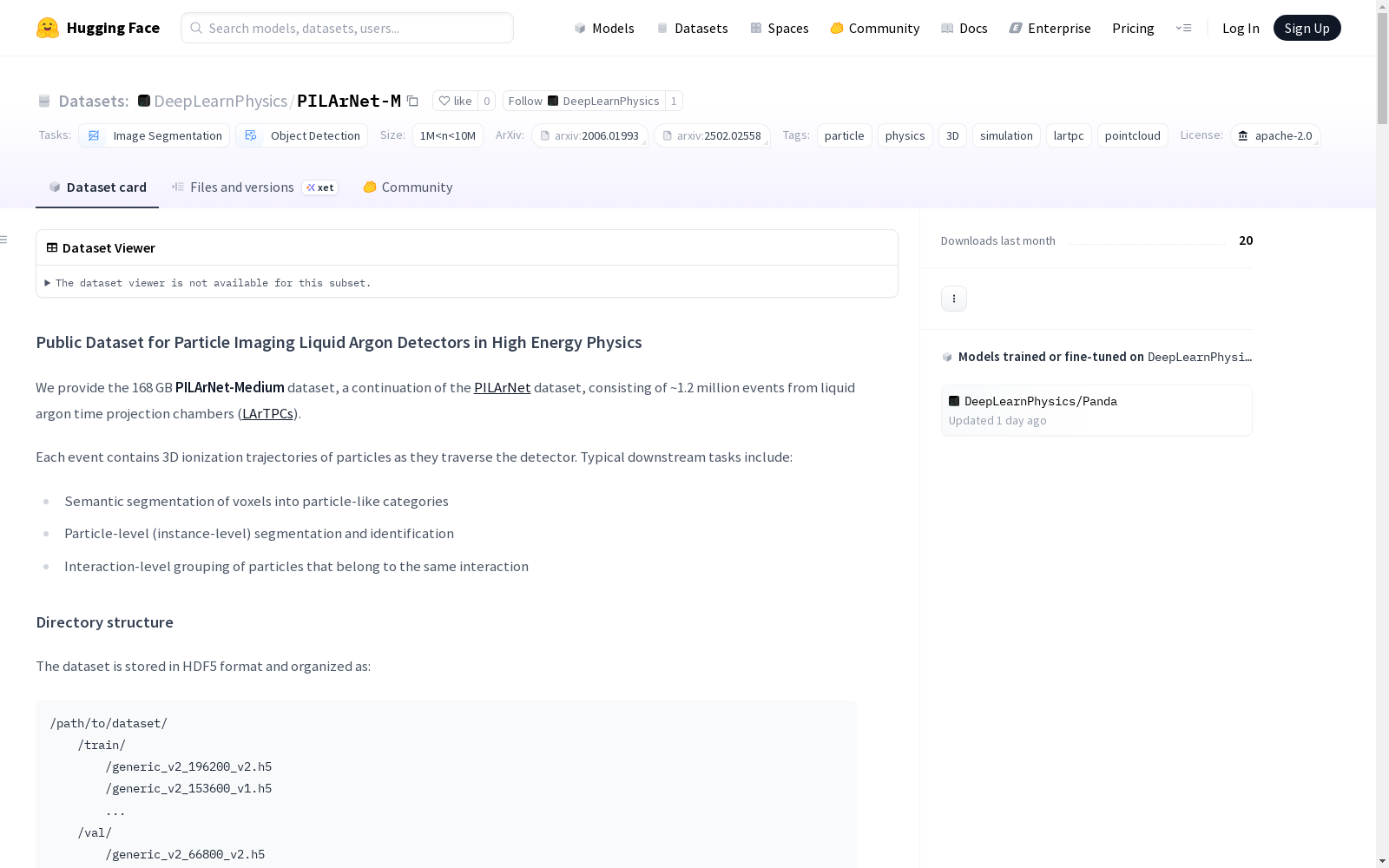
Task: Click the Sign Up button
Action: [x=1307, y=28]
